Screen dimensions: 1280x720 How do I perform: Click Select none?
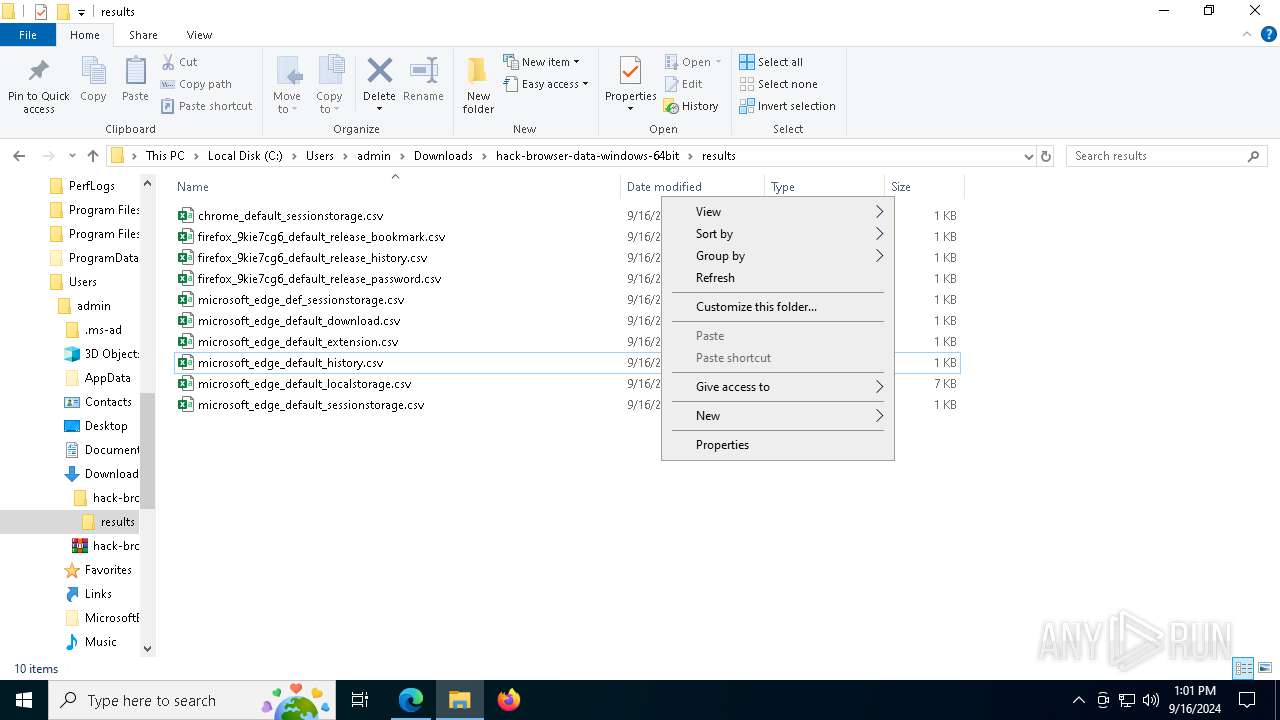(x=778, y=84)
